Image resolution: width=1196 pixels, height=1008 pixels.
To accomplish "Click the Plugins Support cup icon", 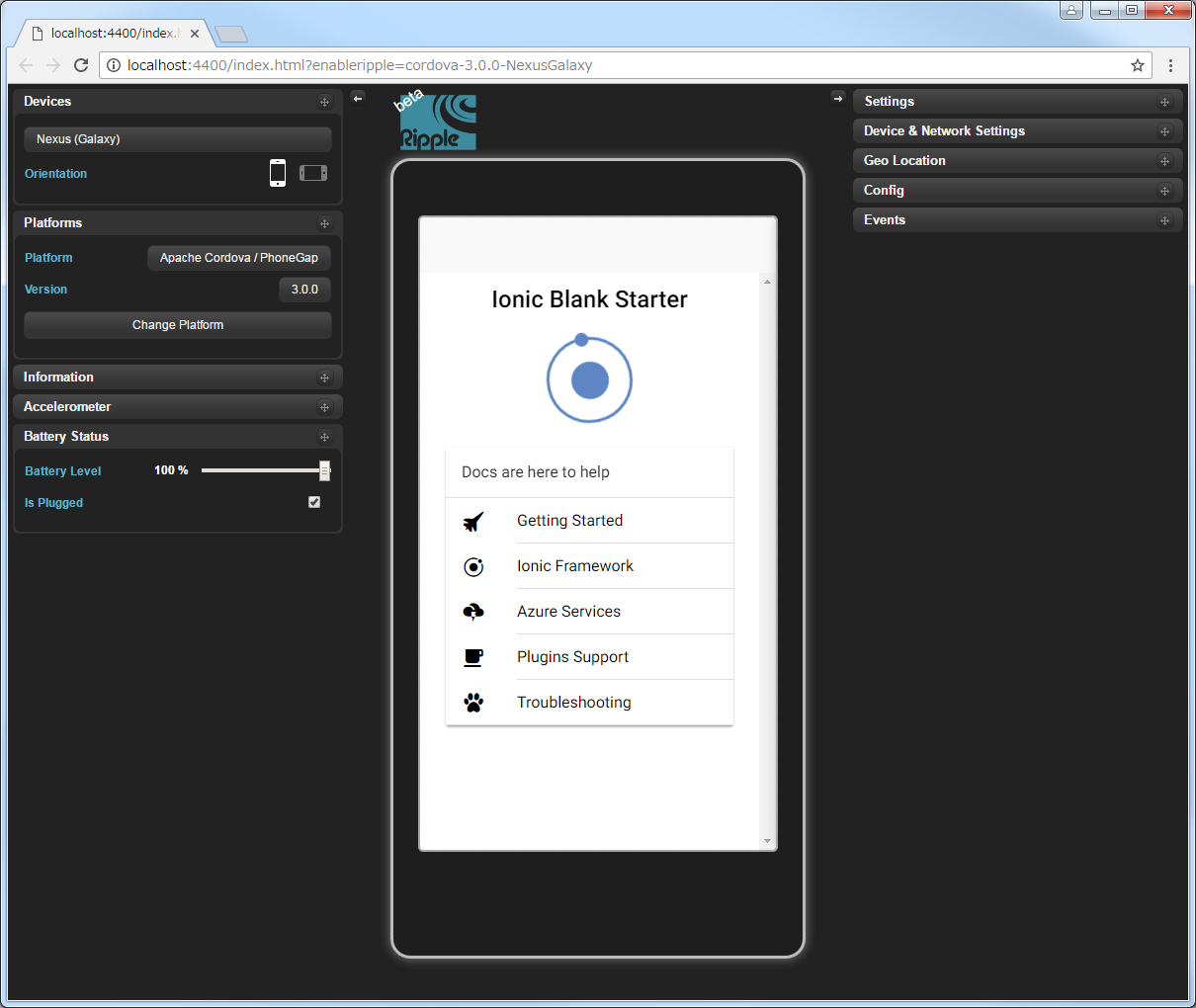I will point(473,657).
